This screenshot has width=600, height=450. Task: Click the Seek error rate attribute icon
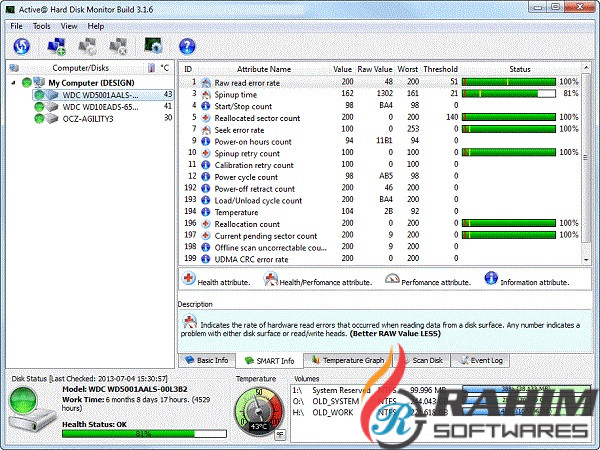pos(206,130)
